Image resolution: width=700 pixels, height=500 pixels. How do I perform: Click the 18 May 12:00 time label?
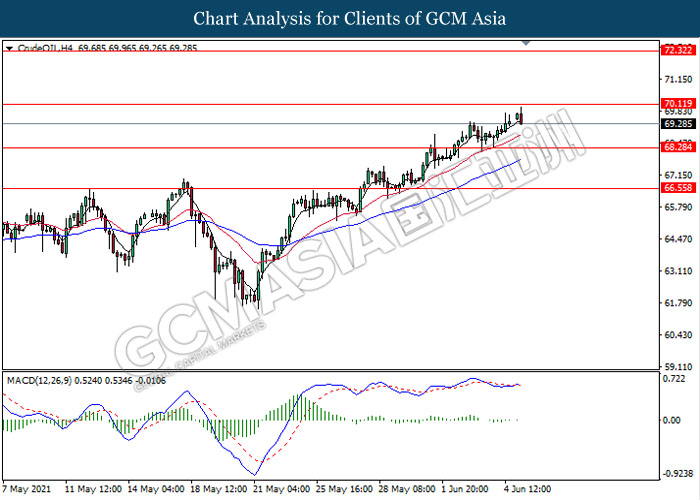[x=219, y=489]
